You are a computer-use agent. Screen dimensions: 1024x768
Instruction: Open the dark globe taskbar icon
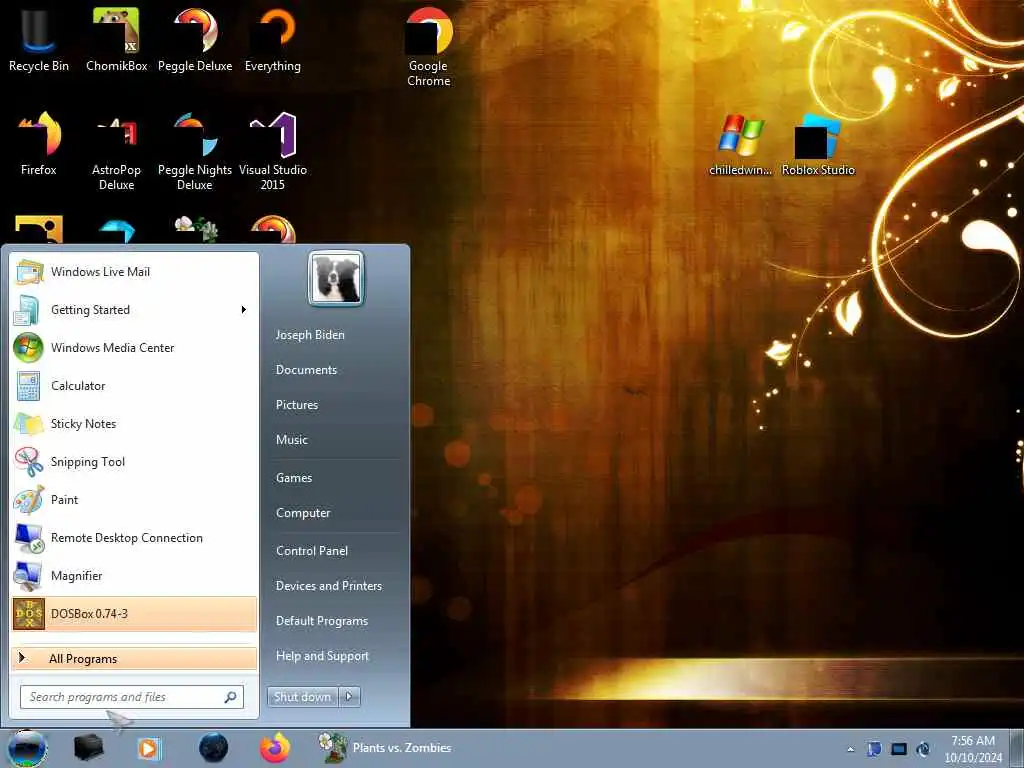point(214,748)
